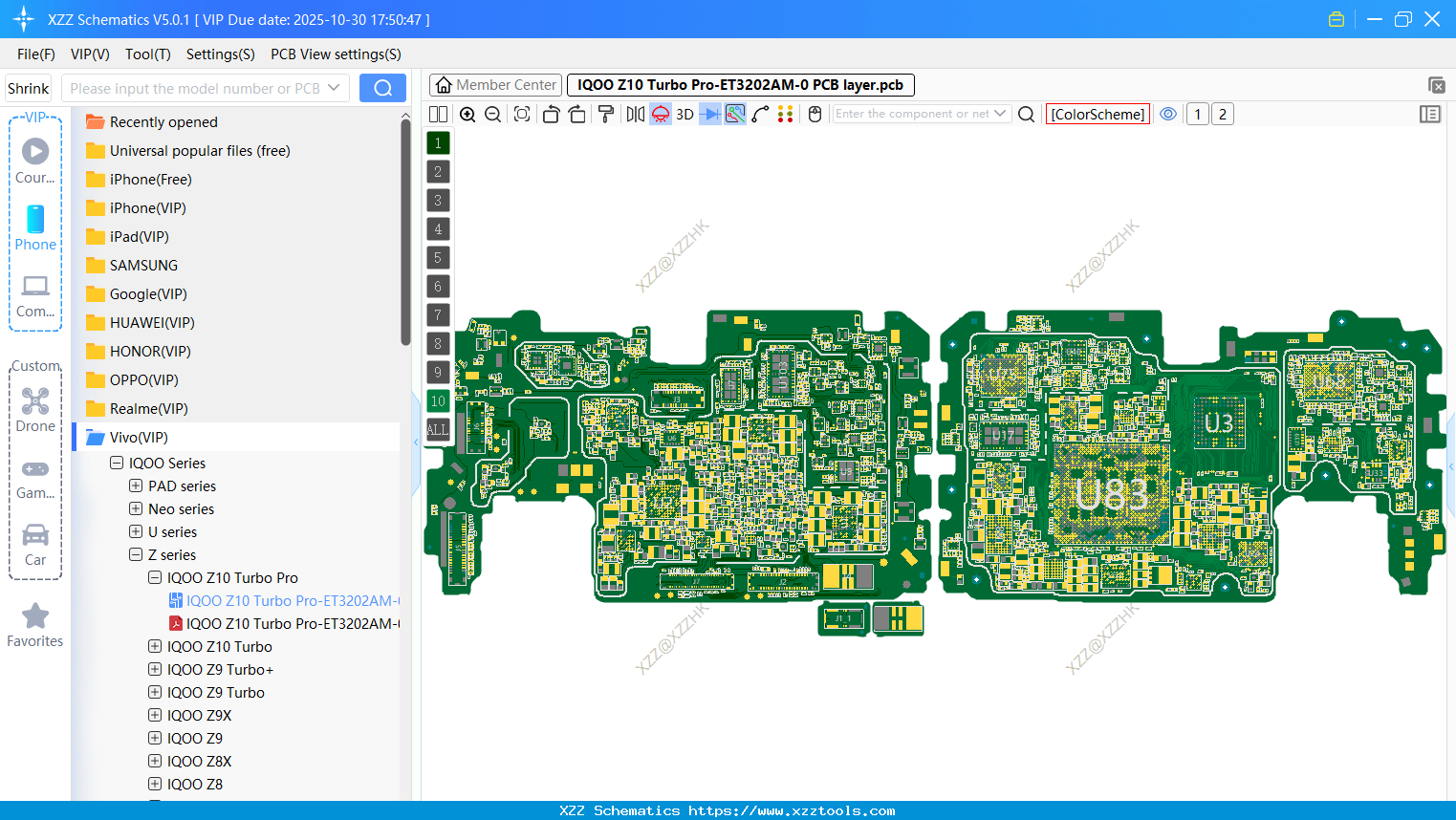Show PCB layer 1

(438, 142)
